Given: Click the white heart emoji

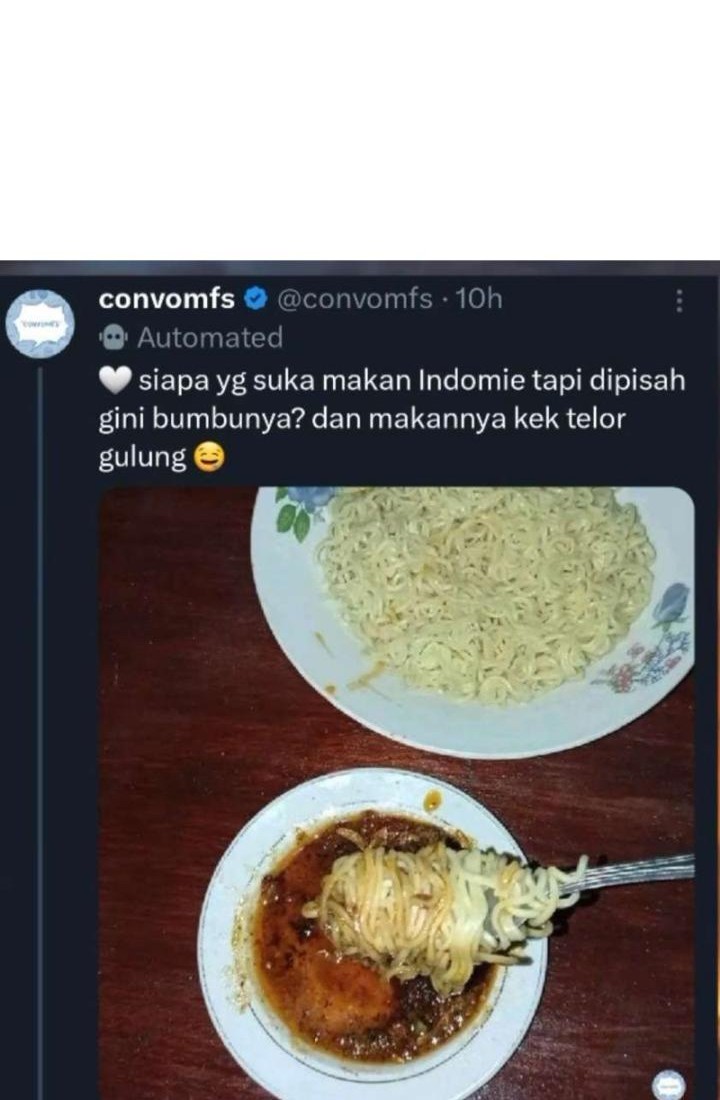Looking at the screenshot, I should coord(115,382).
